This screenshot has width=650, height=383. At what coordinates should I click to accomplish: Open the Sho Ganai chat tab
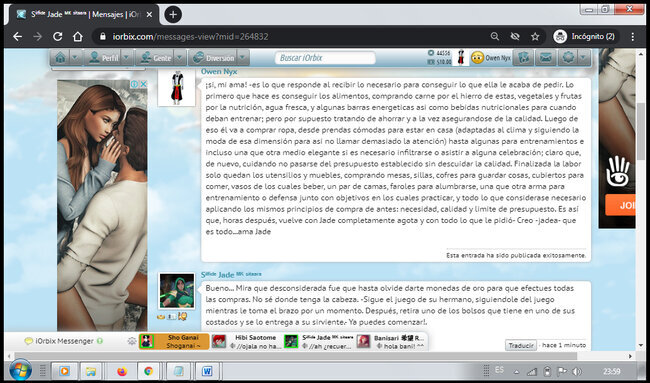coord(174,342)
